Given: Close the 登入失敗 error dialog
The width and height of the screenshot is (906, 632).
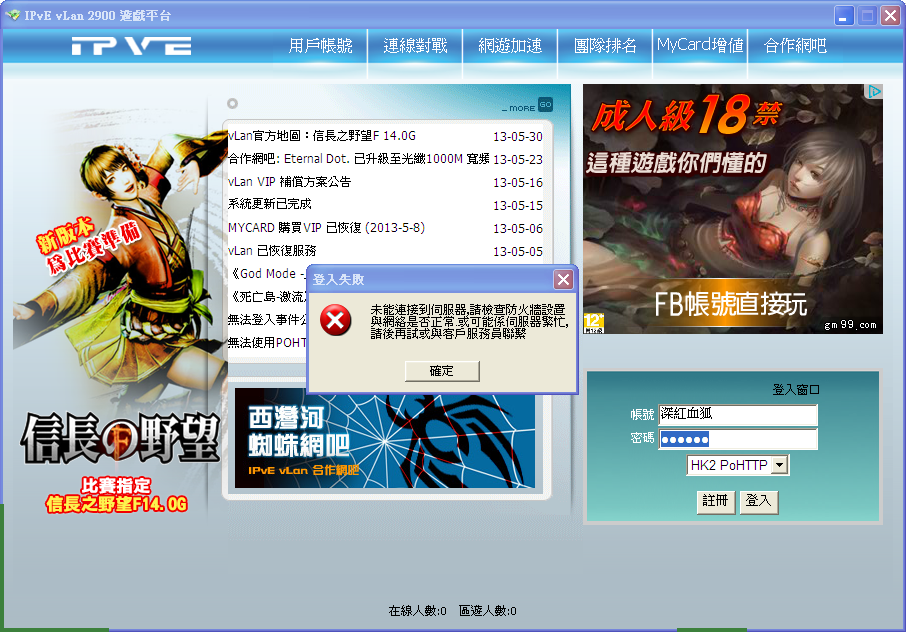Looking at the screenshot, I should tap(563, 280).
